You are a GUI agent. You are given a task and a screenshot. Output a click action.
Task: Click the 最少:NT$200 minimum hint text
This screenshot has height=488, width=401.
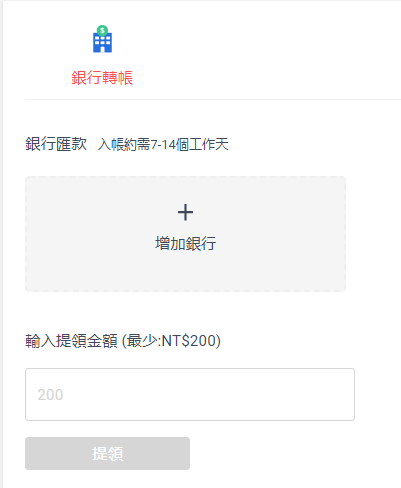(171, 341)
